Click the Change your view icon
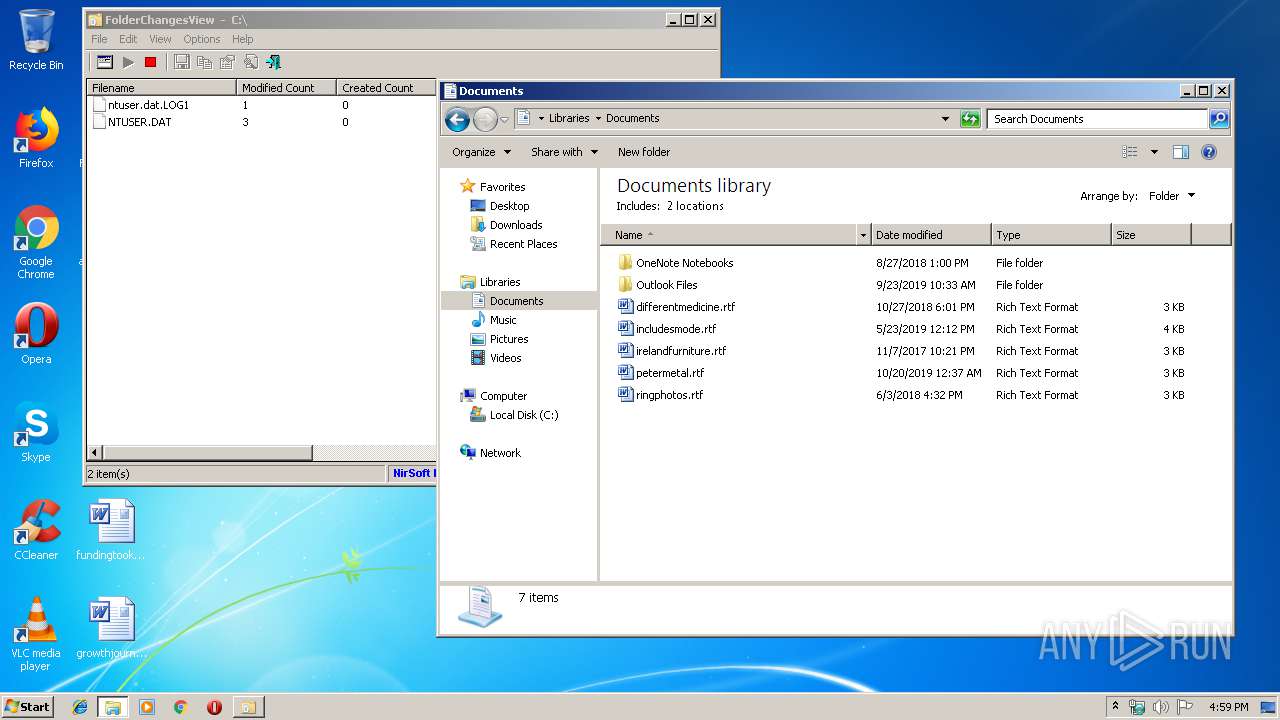Viewport: 1280px width, 720px height. point(1130,152)
